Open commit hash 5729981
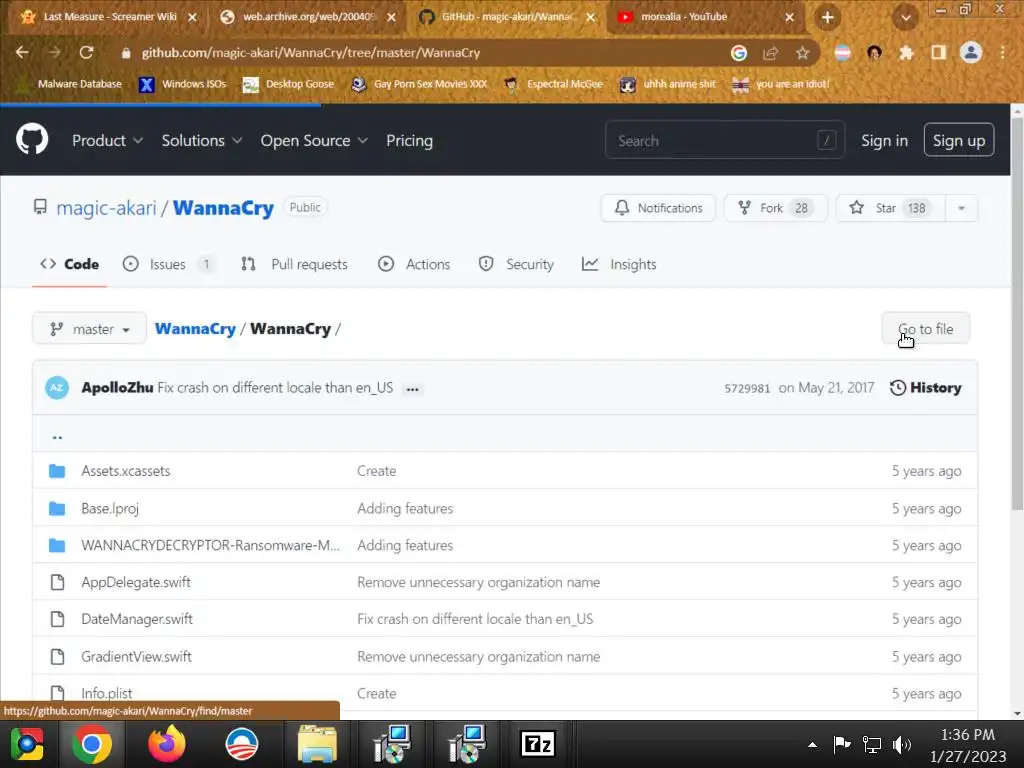The image size is (1024, 768). (747, 389)
